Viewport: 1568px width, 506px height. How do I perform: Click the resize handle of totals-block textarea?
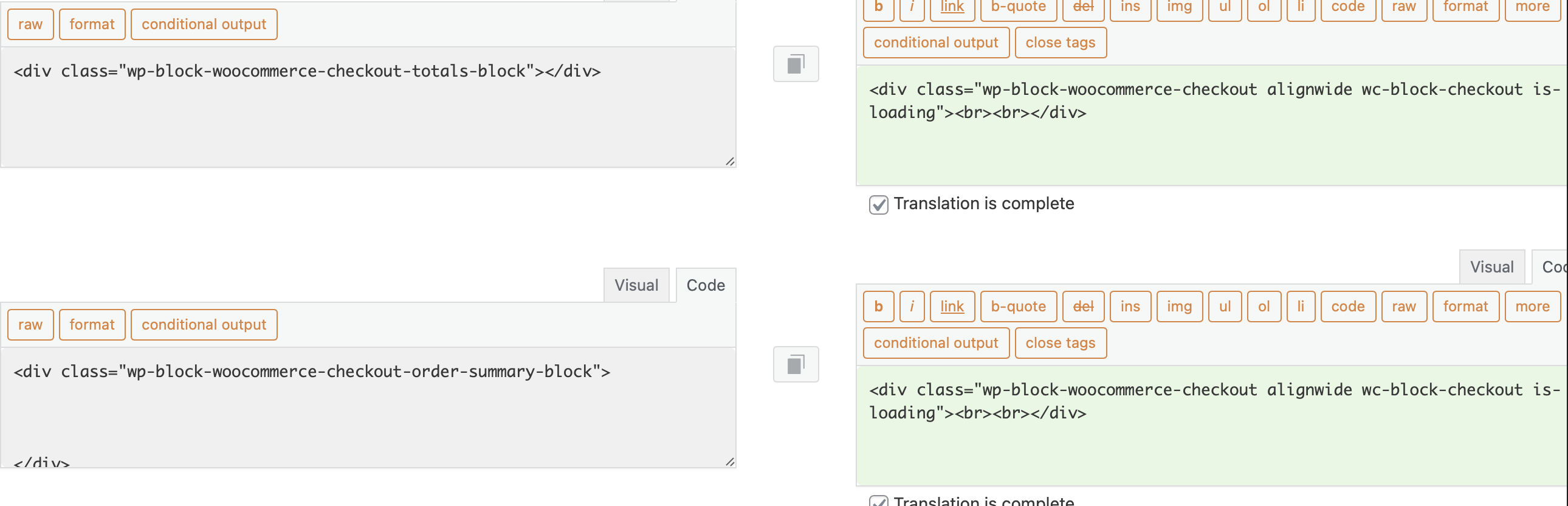tap(729, 161)
